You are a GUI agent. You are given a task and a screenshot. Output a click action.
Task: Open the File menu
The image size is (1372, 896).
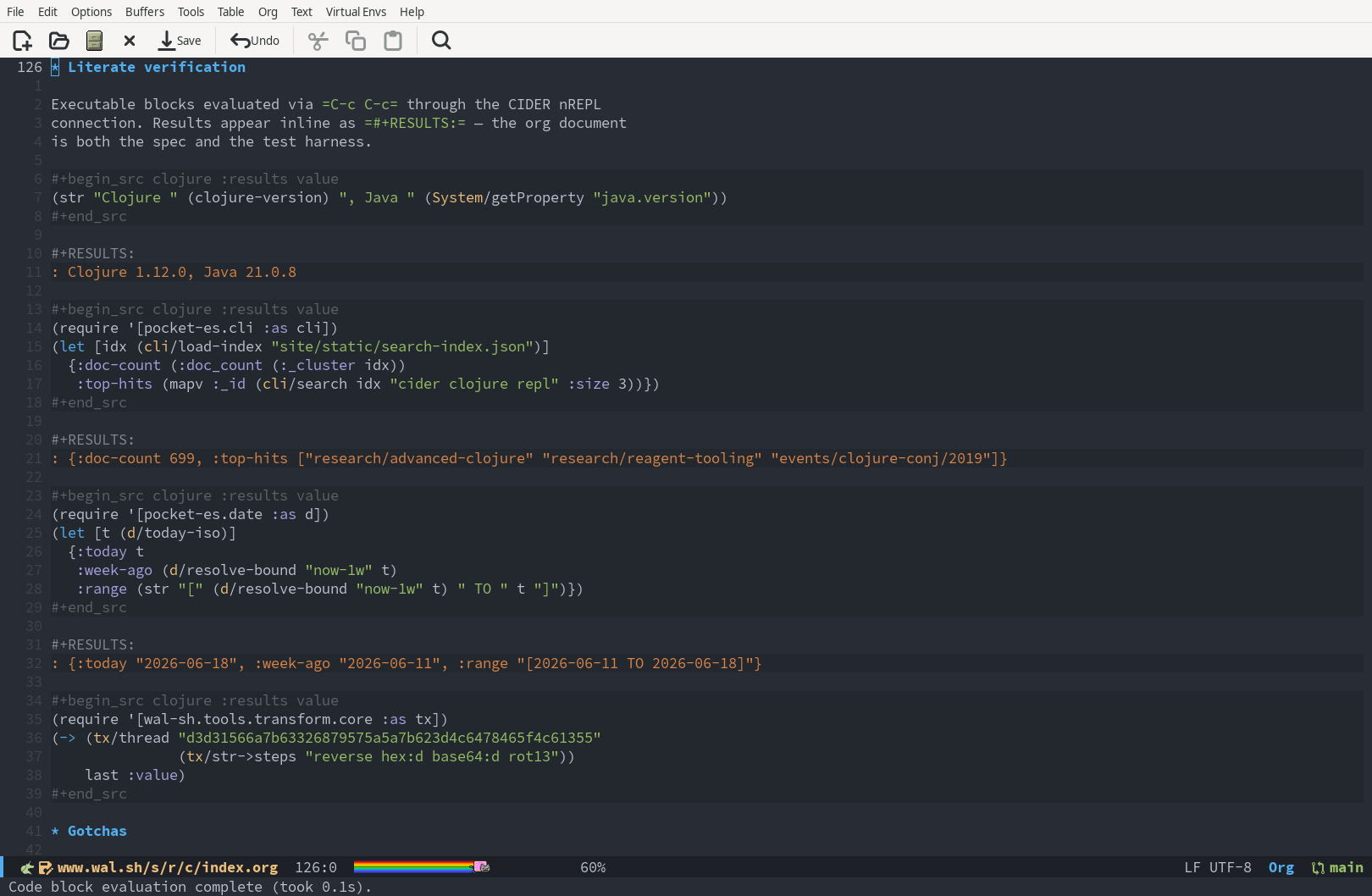point(15,12)
